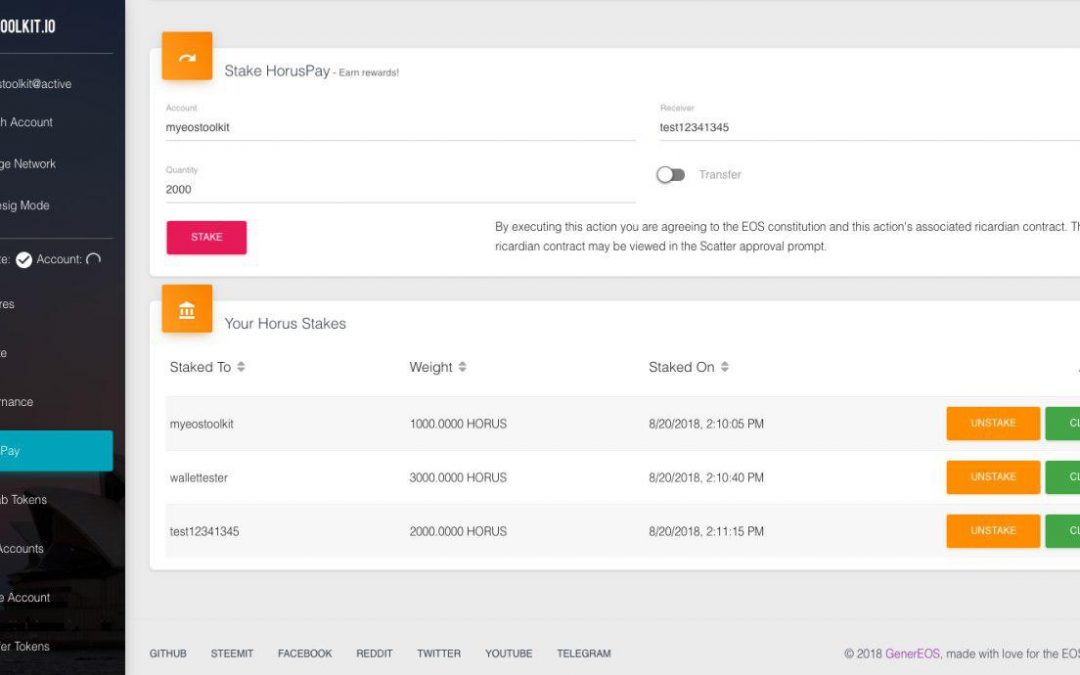
Task: Enable the Transfer toggle switch
Action: coord(670,174)
